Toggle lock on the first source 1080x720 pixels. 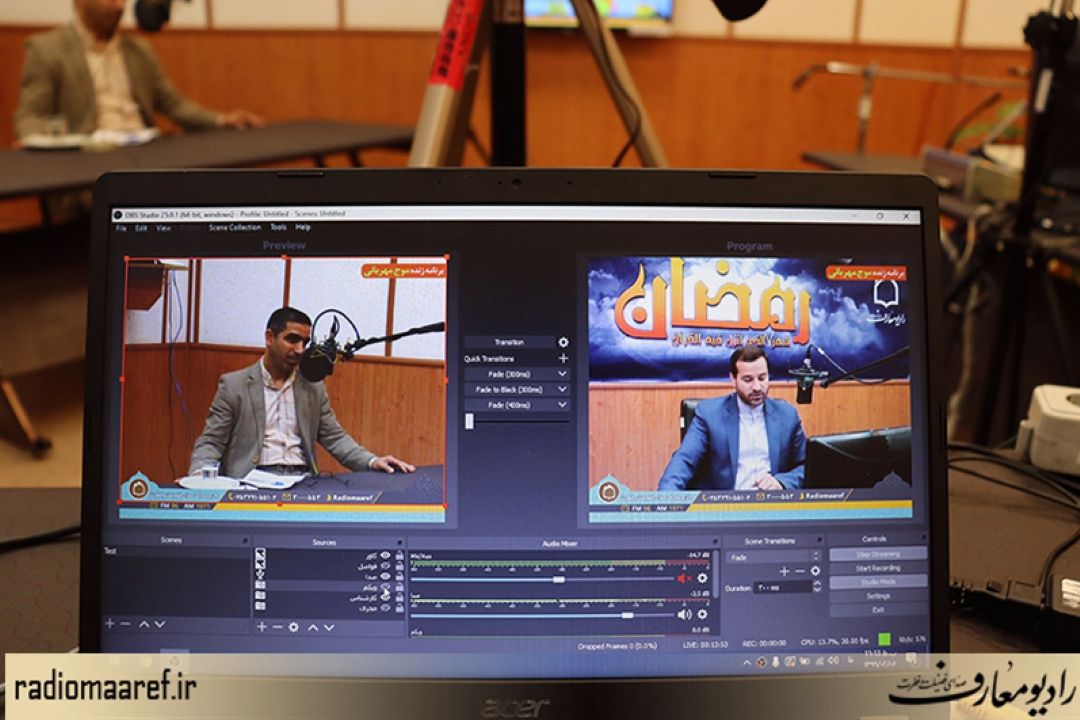click(399, 555)
